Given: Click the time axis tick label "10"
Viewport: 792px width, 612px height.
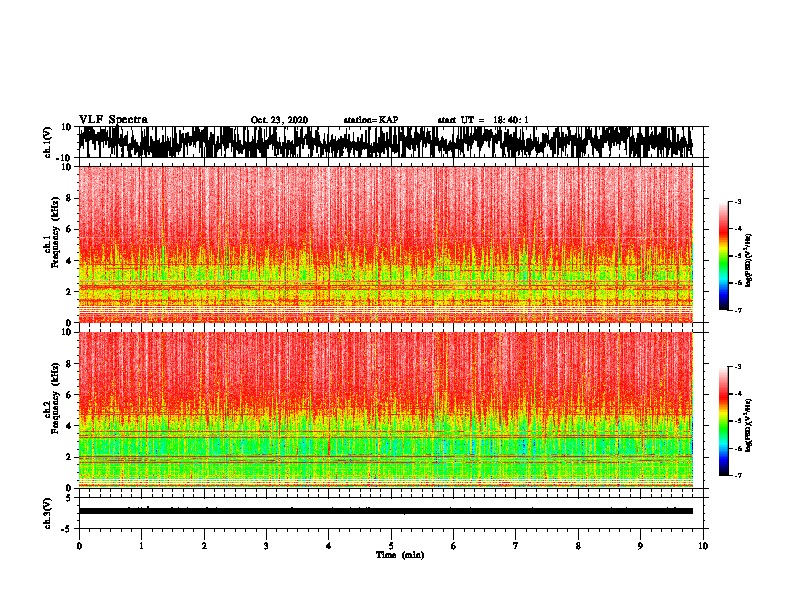Looking at the screenshot, I should tap(703, 546).
